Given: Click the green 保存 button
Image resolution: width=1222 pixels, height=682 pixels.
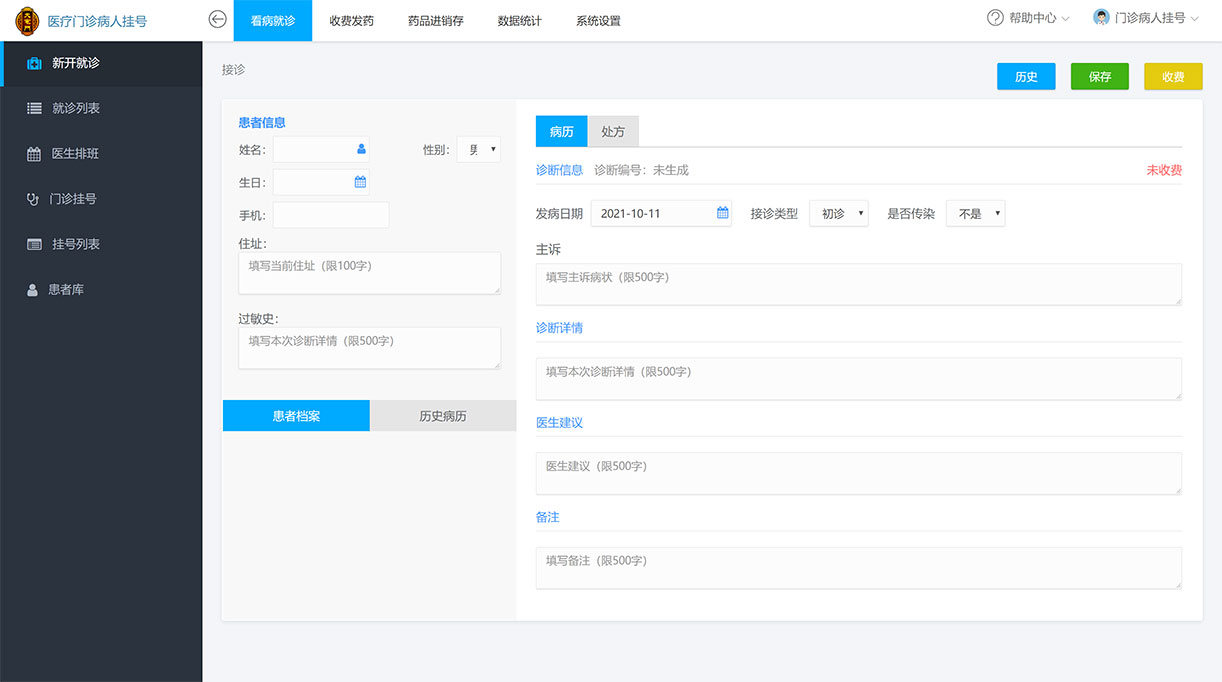Looking at the screenshot, I should pos(1099,77).
